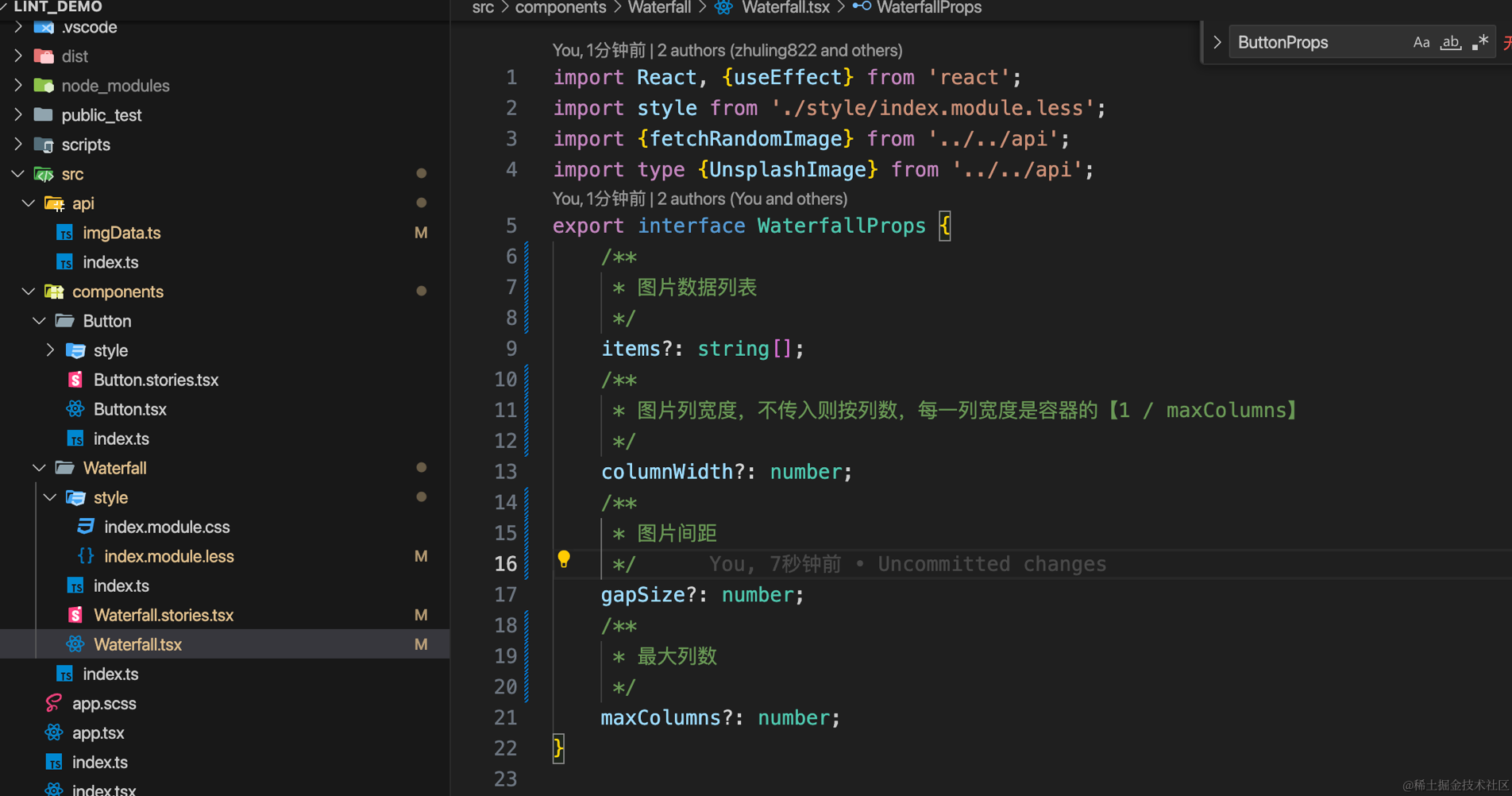Expand the dist folder chevron
This screenshot has width=1512, height=796.
pos(18,56)
